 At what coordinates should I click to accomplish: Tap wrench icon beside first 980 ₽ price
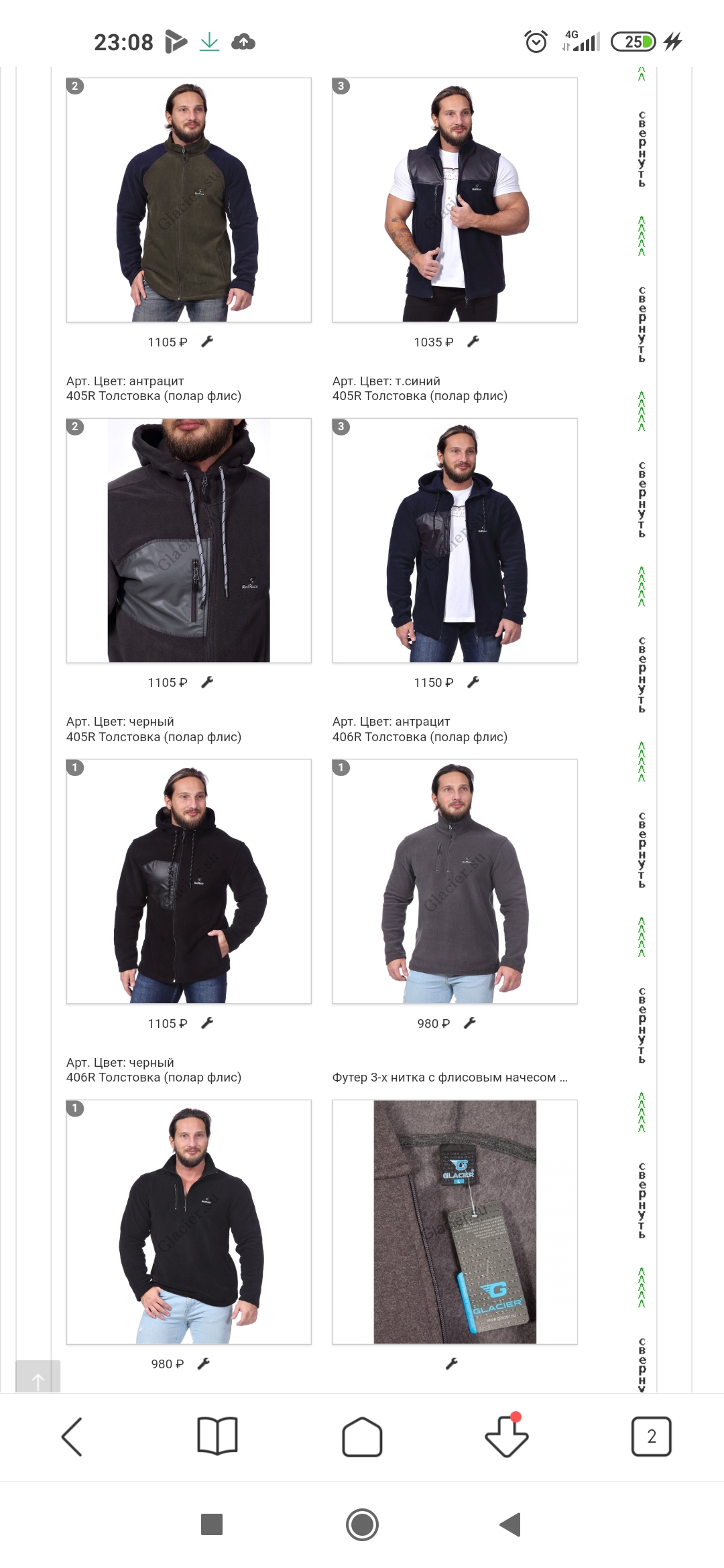(x=470, y=1023)
